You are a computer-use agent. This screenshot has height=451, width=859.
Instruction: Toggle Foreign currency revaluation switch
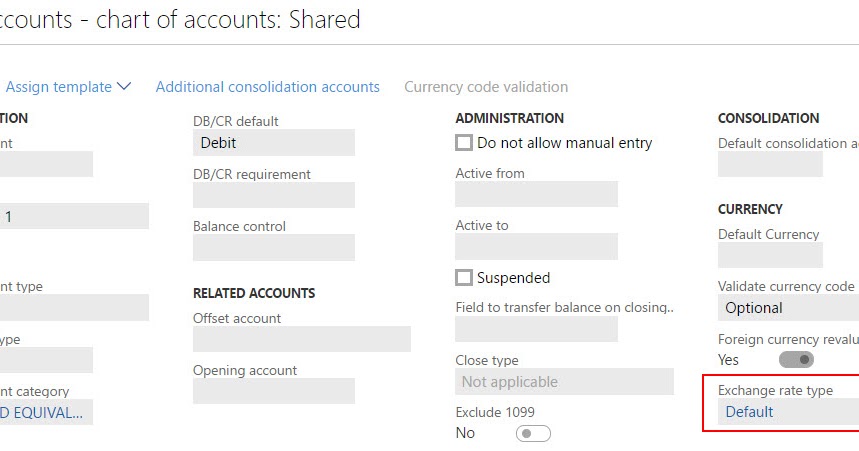coord(796,359)
